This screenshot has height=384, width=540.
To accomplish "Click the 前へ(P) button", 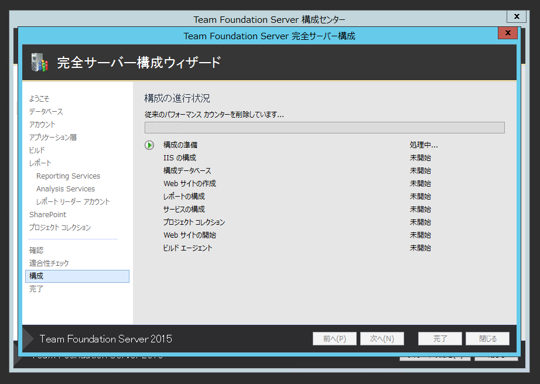I will click(x=334, y=339).
